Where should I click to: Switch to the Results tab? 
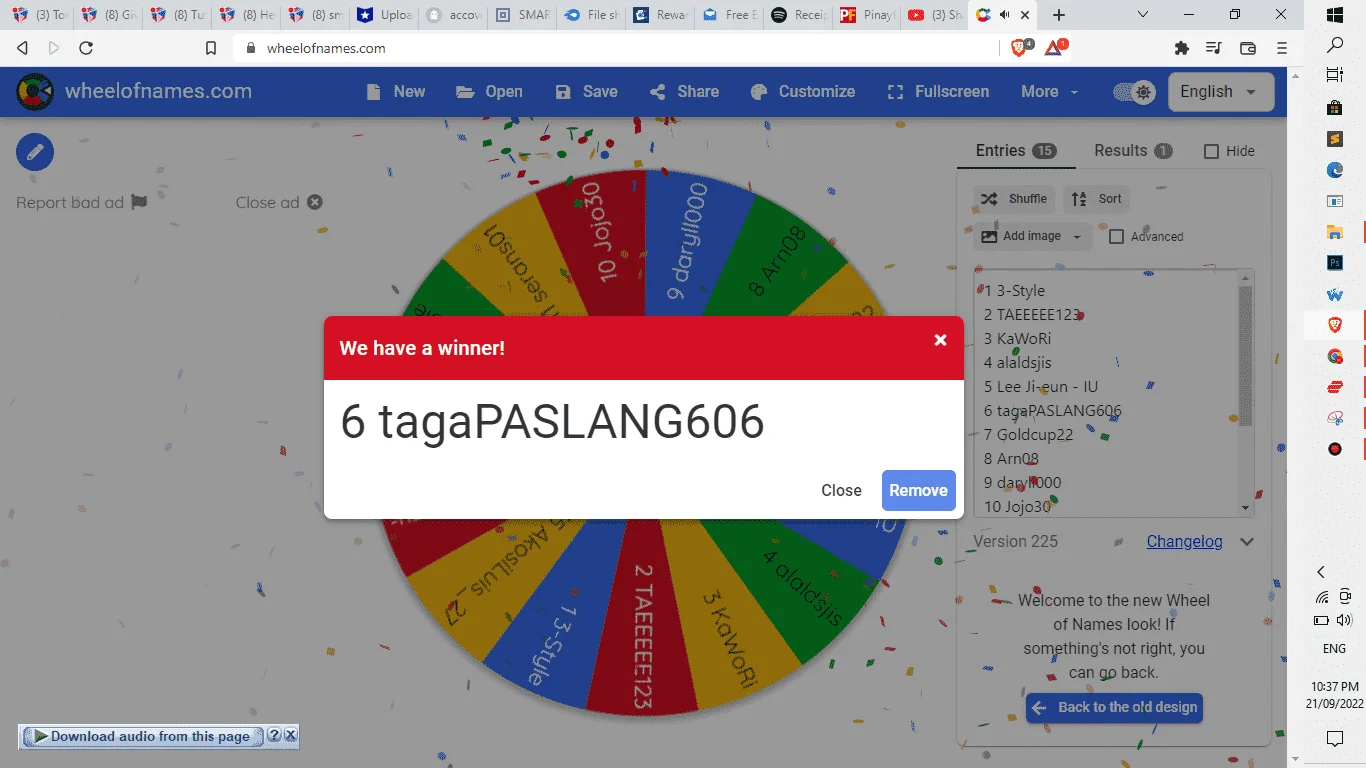(1133, 150)
